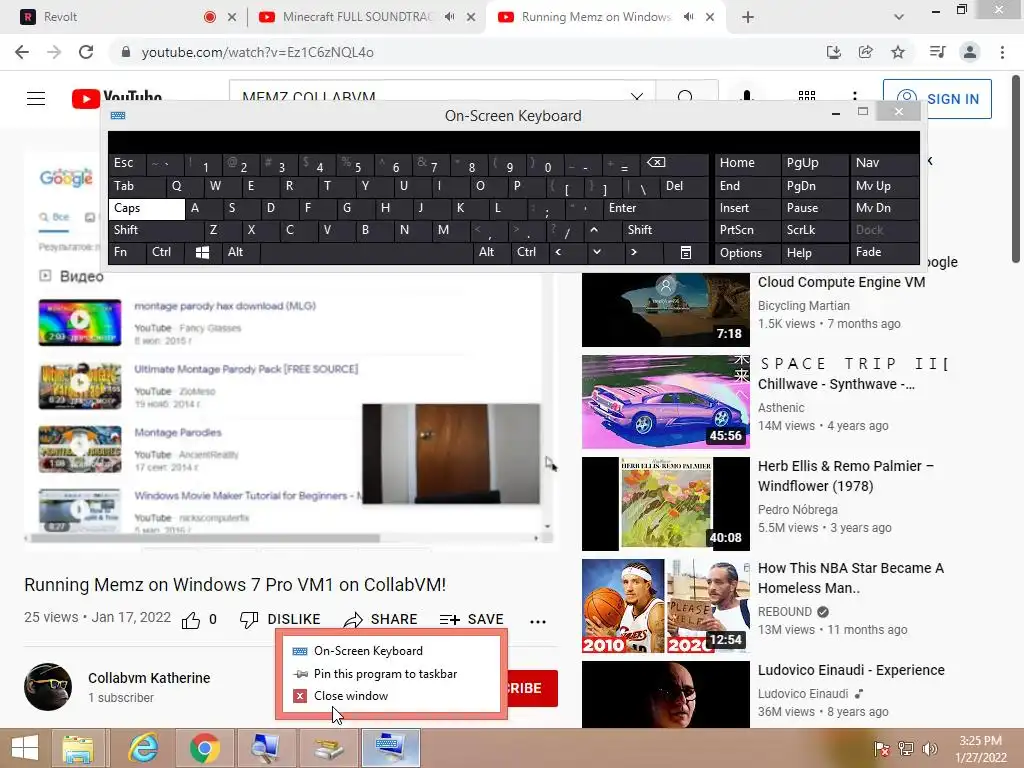Click the SAVE button under video

(472, 620)
